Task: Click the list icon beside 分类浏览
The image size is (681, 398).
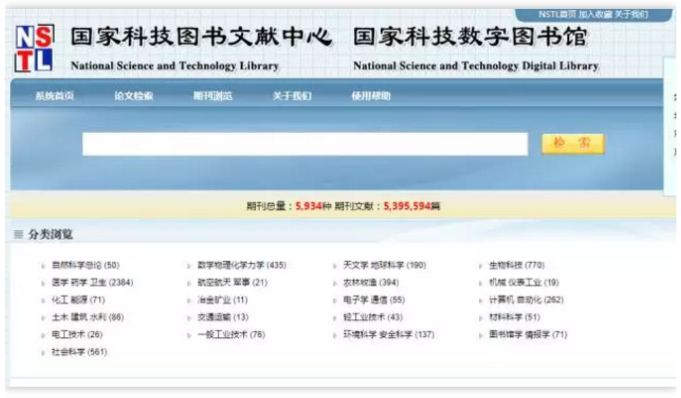Action: pyautogui.click(x=18, y=235)
